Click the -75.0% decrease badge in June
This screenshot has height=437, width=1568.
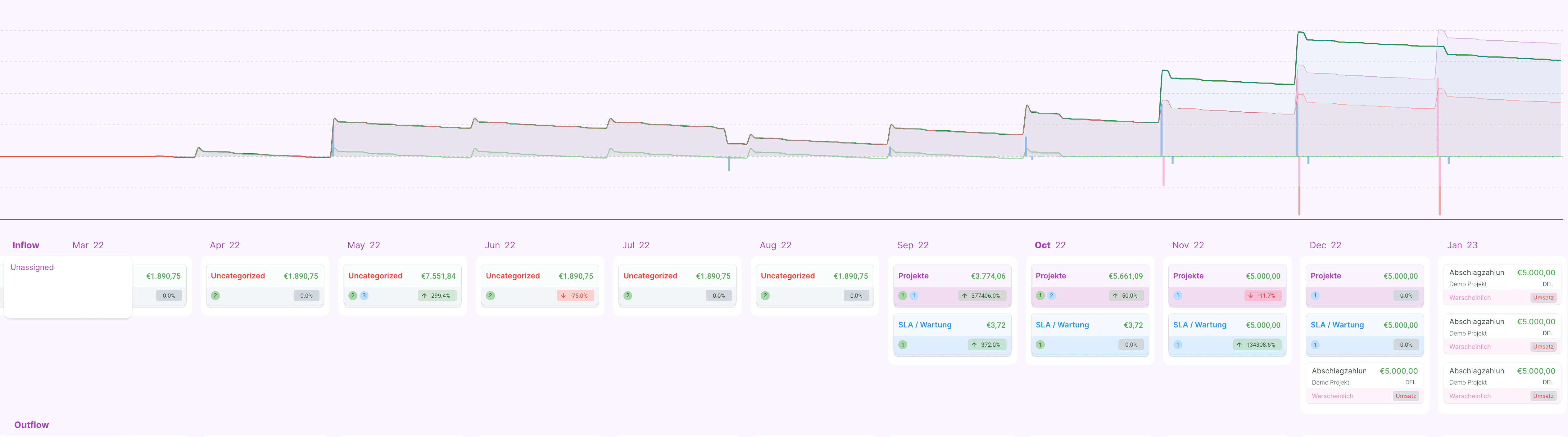pyautogui.click(x=575, y=296)
